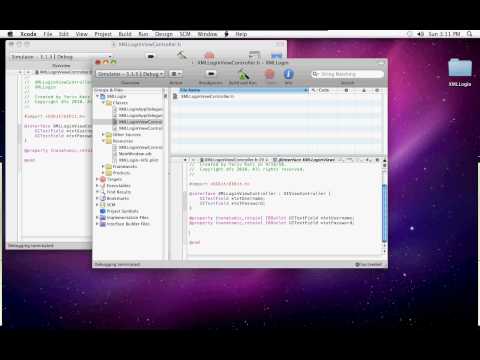This screenshot has height=360, width=480.
Task: Expand the Targets group
Action: point(97,179)
